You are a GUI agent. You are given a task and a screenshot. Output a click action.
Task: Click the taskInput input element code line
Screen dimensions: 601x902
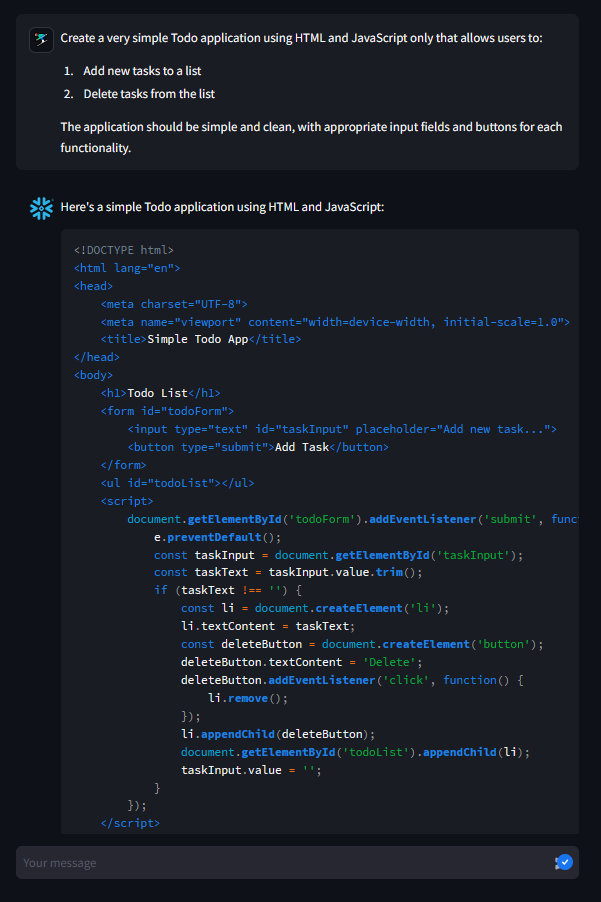coord(341,429)
